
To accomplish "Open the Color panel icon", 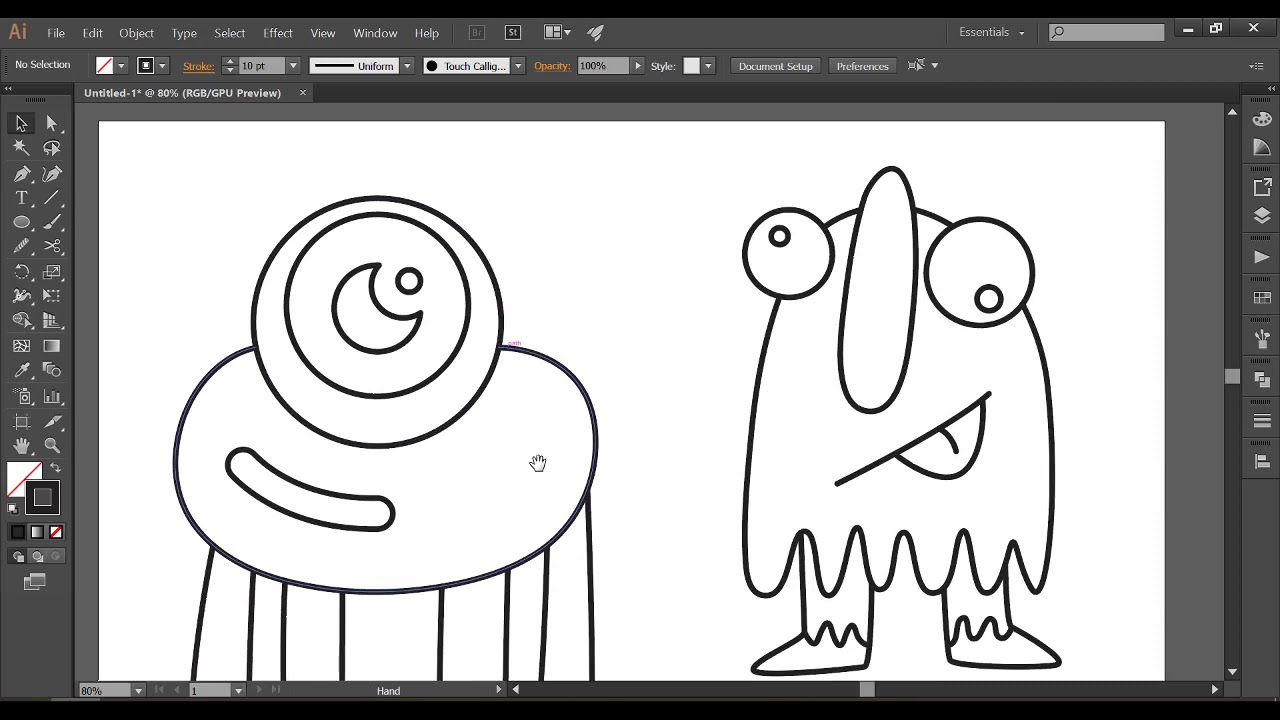I will click(x=1262, y=119).
